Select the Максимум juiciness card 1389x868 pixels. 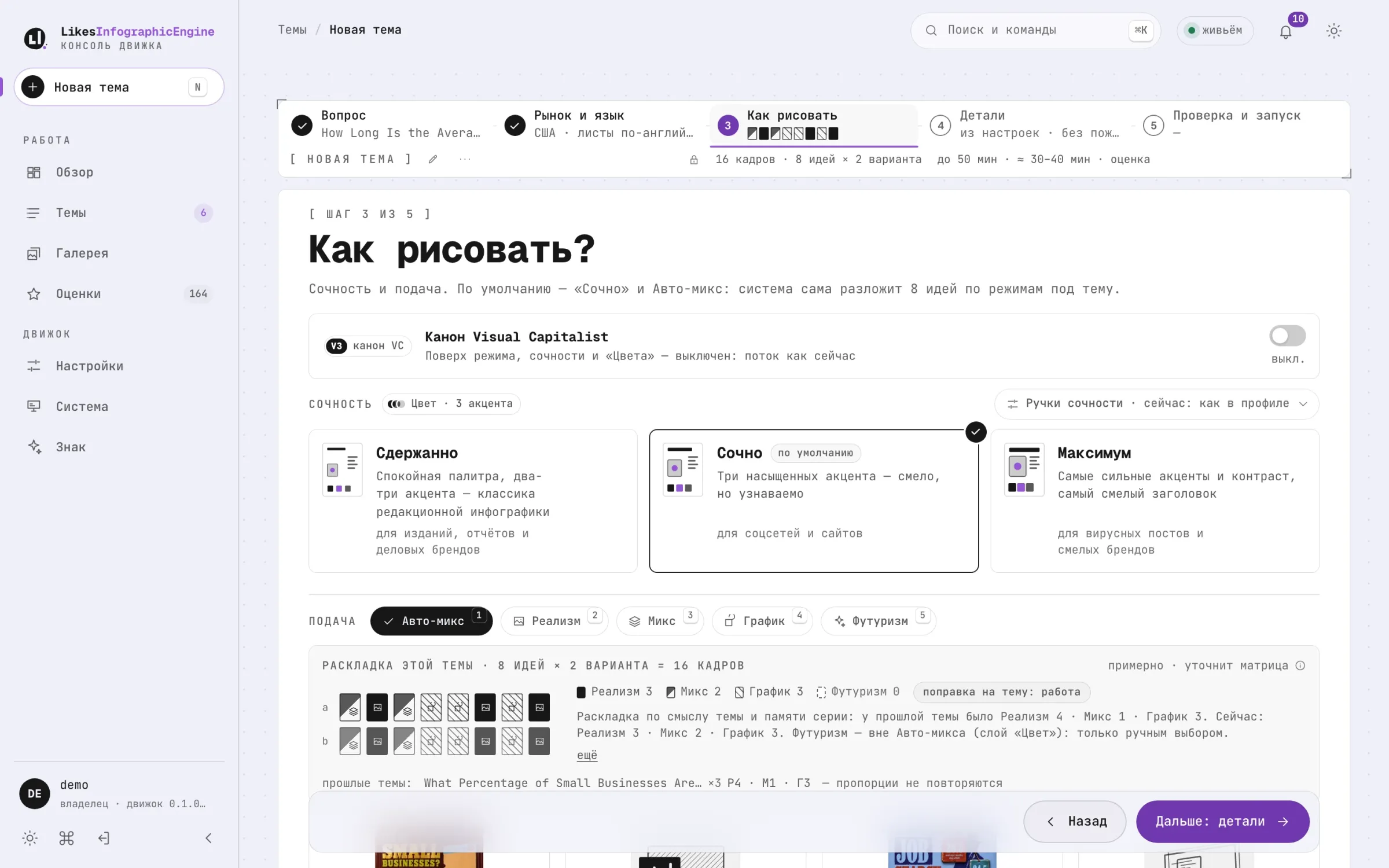(1155, 501)
